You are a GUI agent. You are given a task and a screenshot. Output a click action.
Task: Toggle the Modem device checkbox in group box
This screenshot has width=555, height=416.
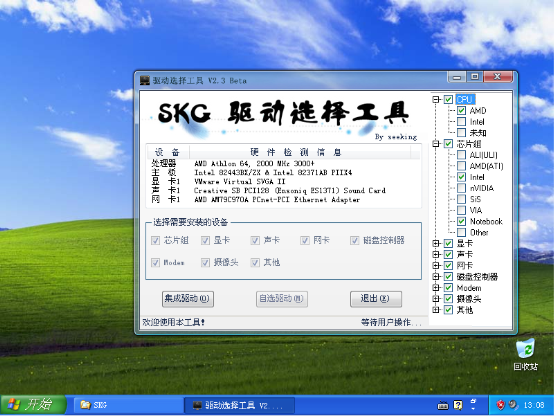click(x=155, y=262)
